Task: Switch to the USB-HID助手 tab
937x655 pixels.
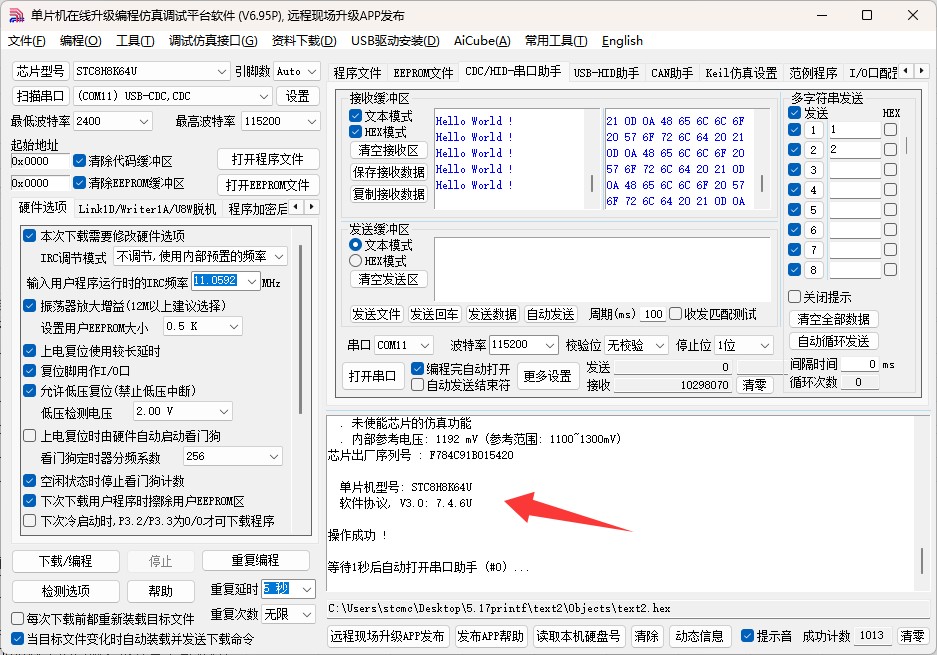Action: (606, 73)
